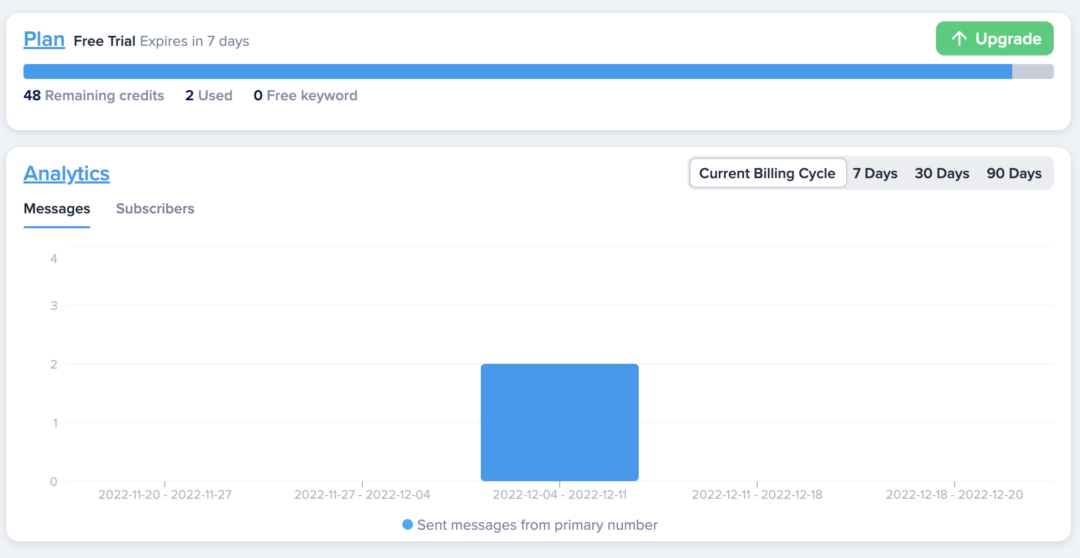The image size is (1080, 558).
Task: Click the credits usage progress bar
Action: click(x=517, y=71)
